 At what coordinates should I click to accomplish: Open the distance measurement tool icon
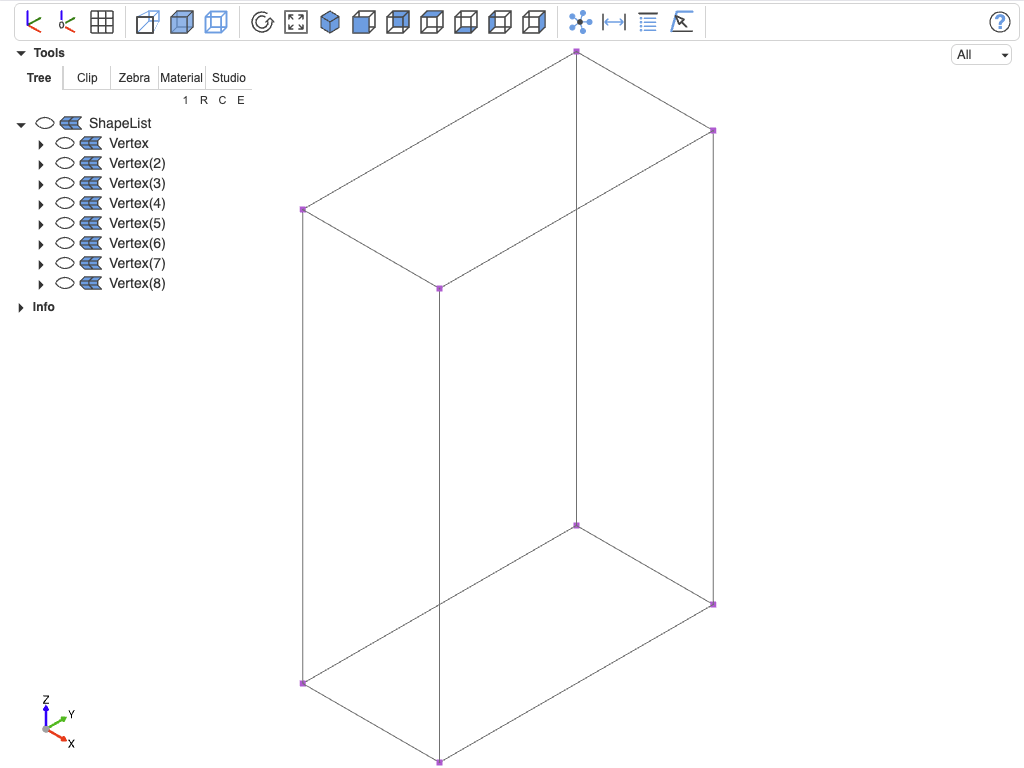(x=613, y=22)
